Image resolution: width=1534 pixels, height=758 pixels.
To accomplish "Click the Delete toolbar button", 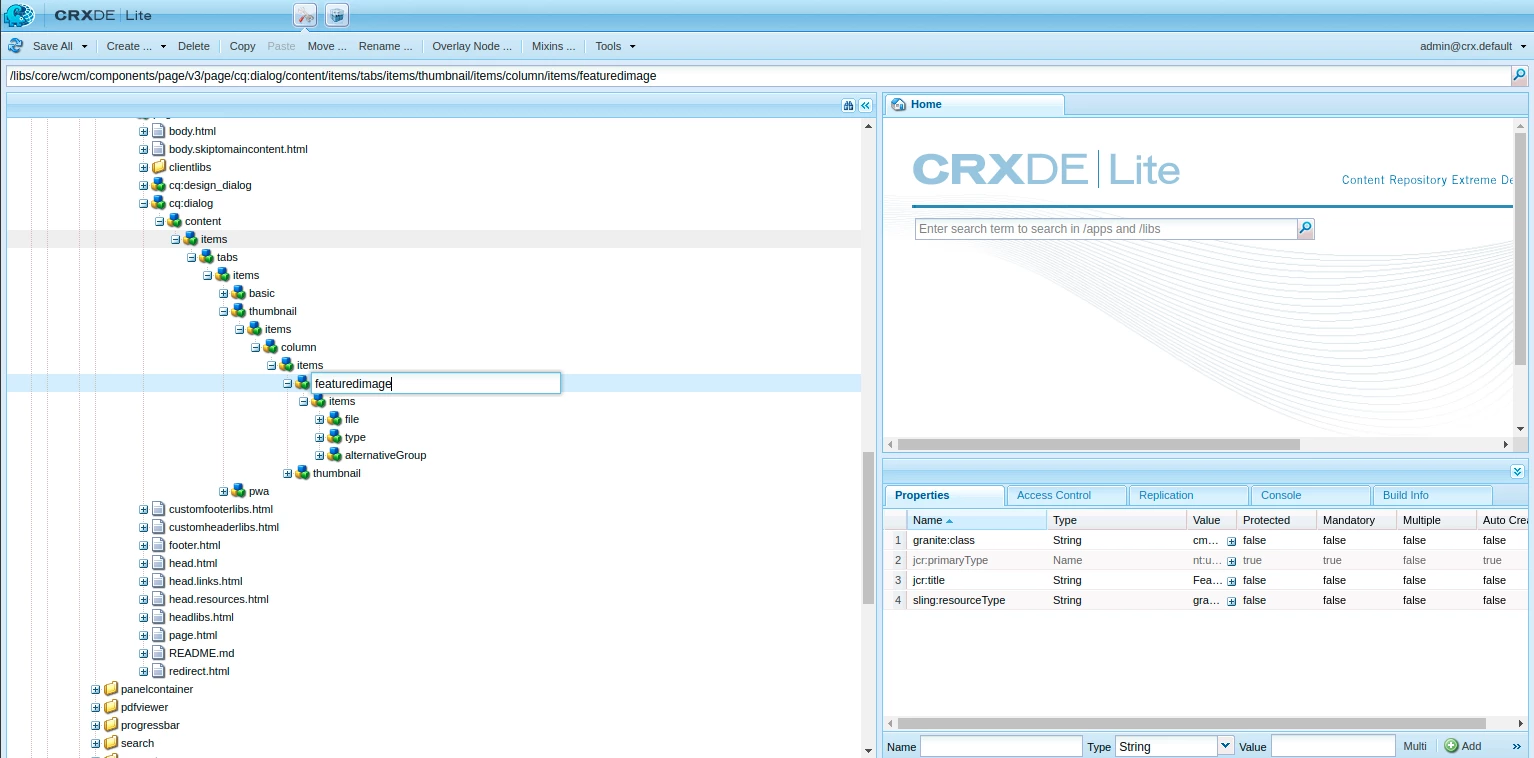I will [194, 46].
